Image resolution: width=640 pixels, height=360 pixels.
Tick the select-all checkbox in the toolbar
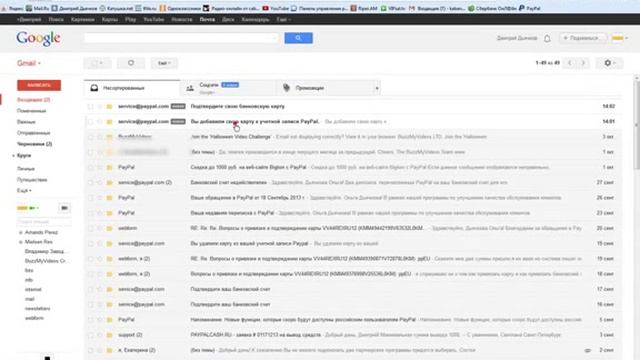94,63
